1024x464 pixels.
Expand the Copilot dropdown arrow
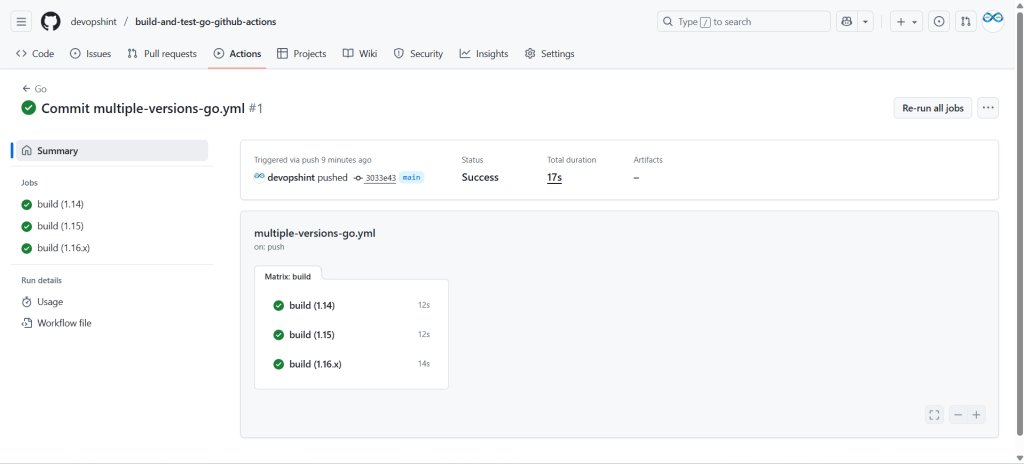[865, 22]
